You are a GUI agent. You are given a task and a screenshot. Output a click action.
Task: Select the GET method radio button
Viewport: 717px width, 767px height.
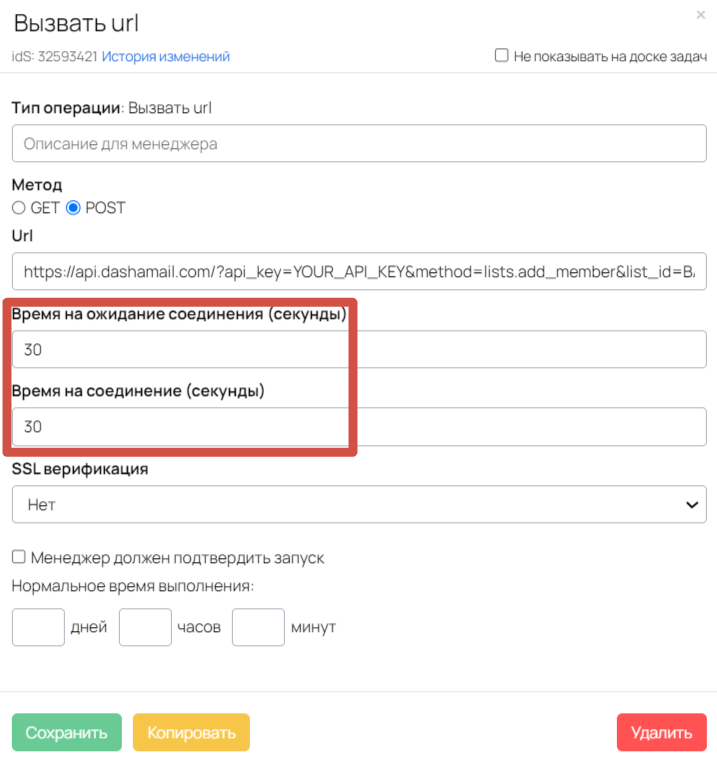[x=19, y=208]
